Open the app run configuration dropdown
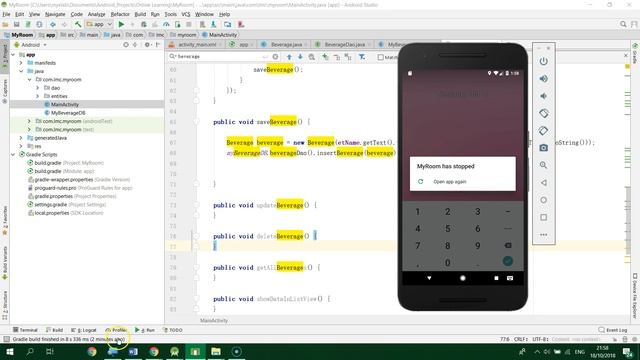Screen dimensions: 640x360 (99, 24)
